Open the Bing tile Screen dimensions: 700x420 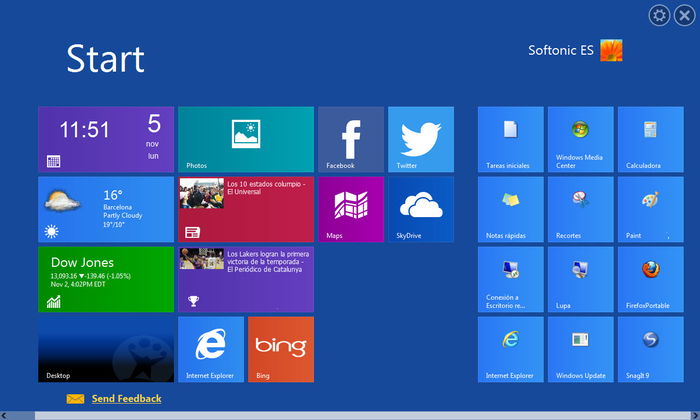(x=280, y=349)
